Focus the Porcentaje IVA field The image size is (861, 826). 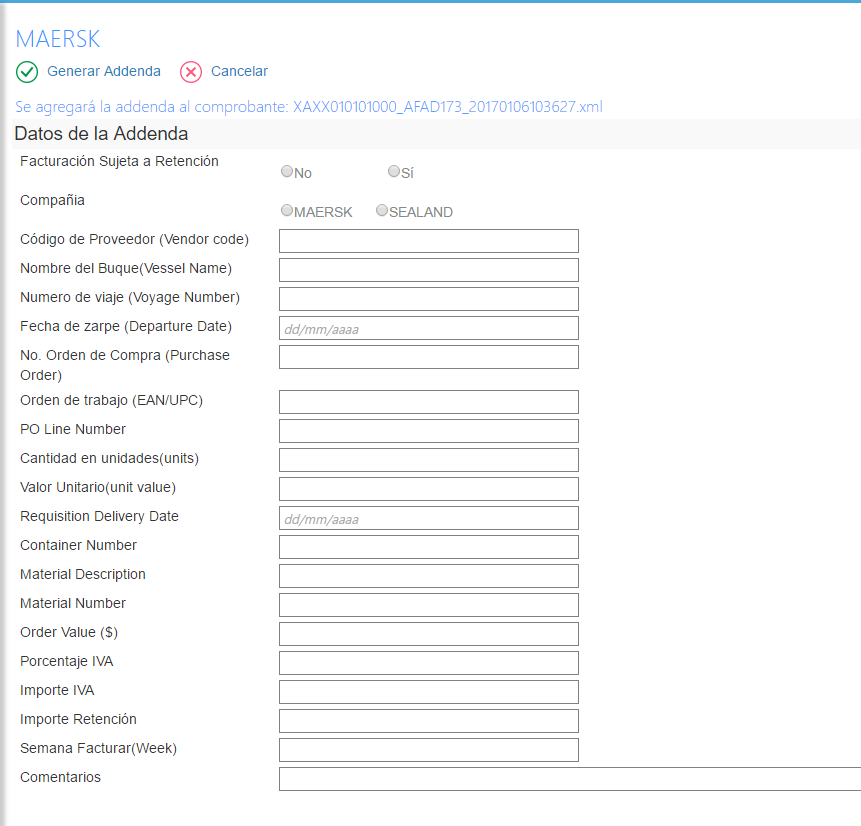click(x=429, y=663)
